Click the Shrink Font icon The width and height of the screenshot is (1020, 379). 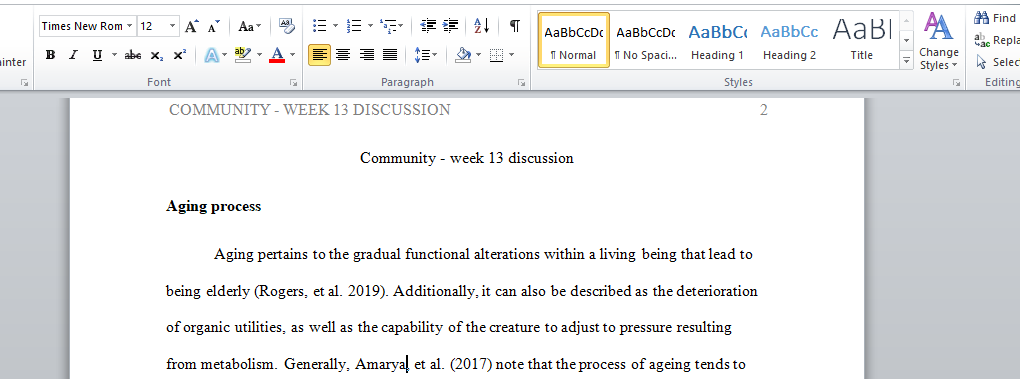pos(213,26)
